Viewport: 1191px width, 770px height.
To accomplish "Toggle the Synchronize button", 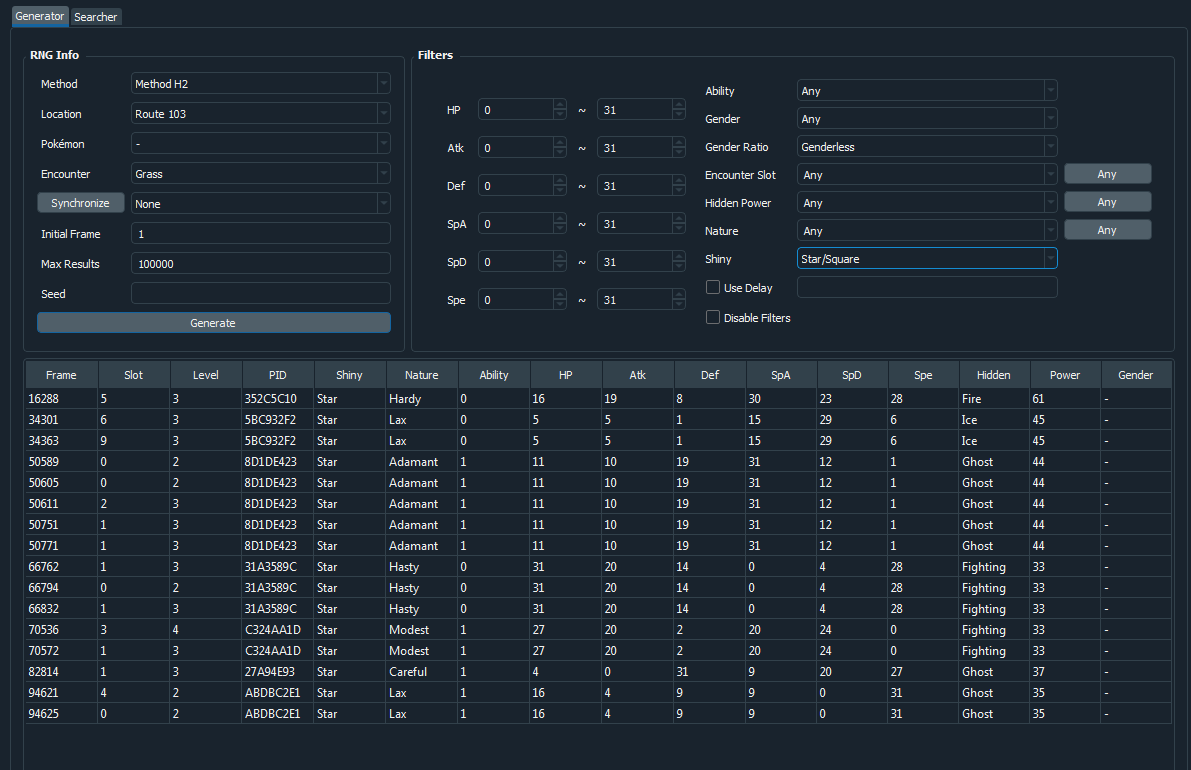I will (81, 203).
